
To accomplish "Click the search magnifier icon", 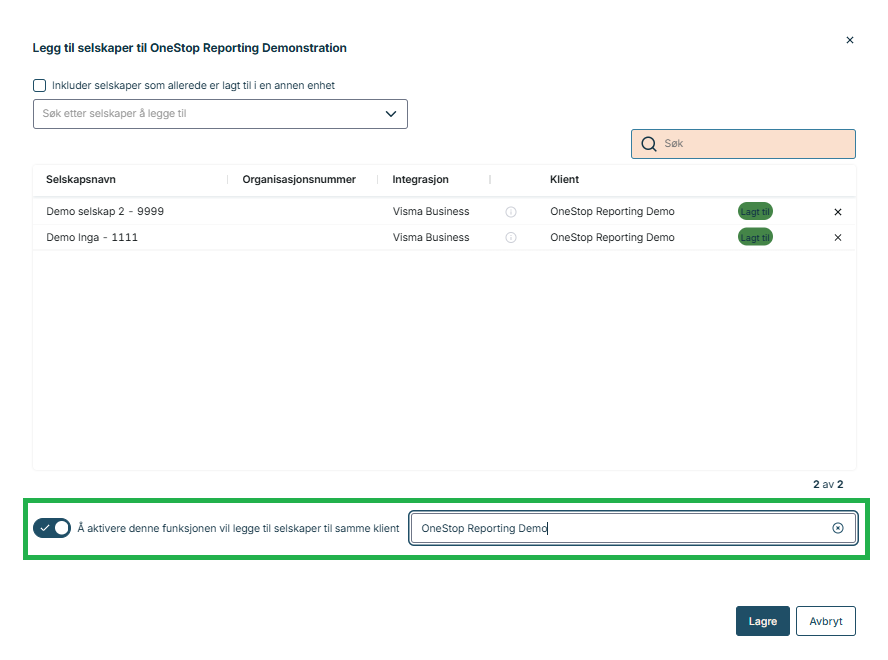I will pyautogui.click(x=648, y=143).
